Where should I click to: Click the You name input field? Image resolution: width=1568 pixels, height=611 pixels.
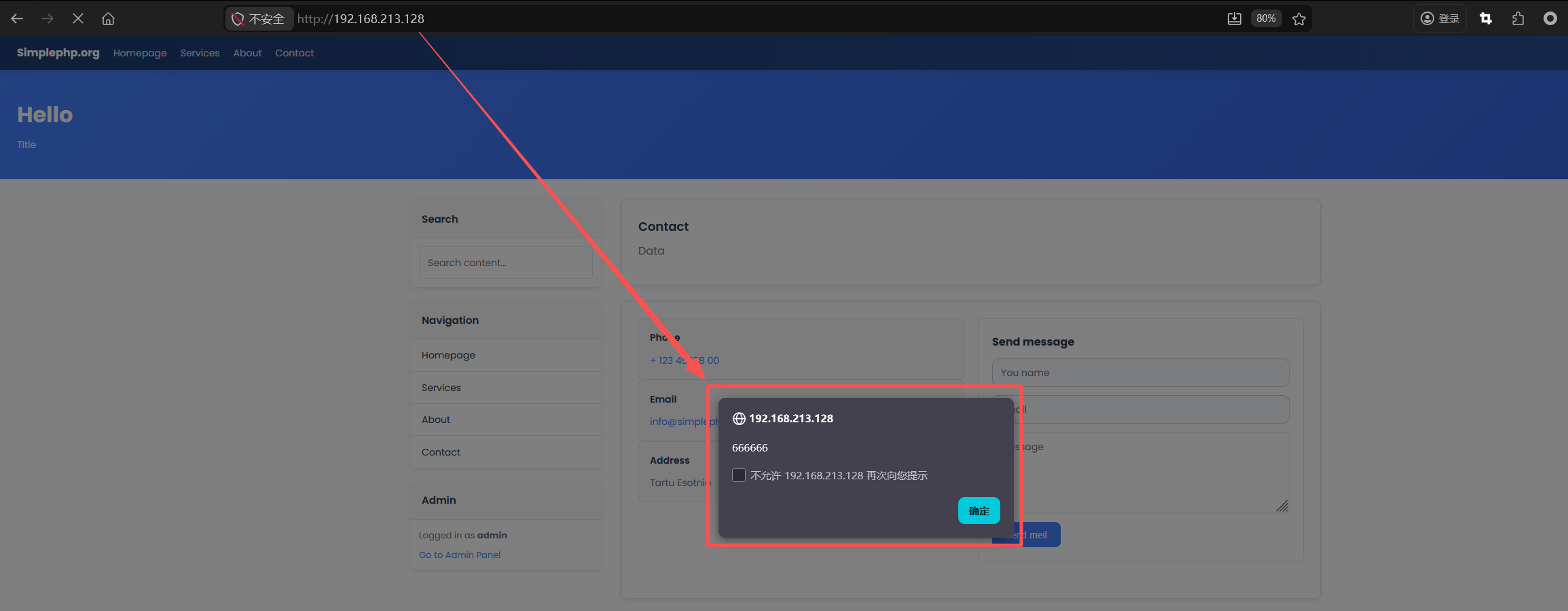point(1141,373)
